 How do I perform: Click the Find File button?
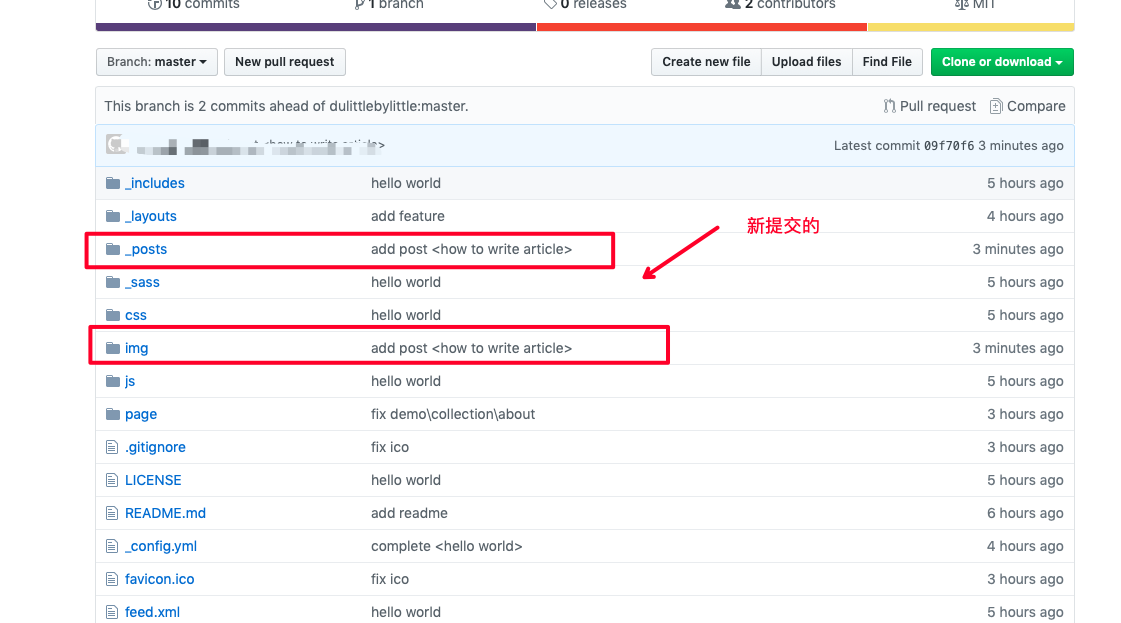pos(887,62)
